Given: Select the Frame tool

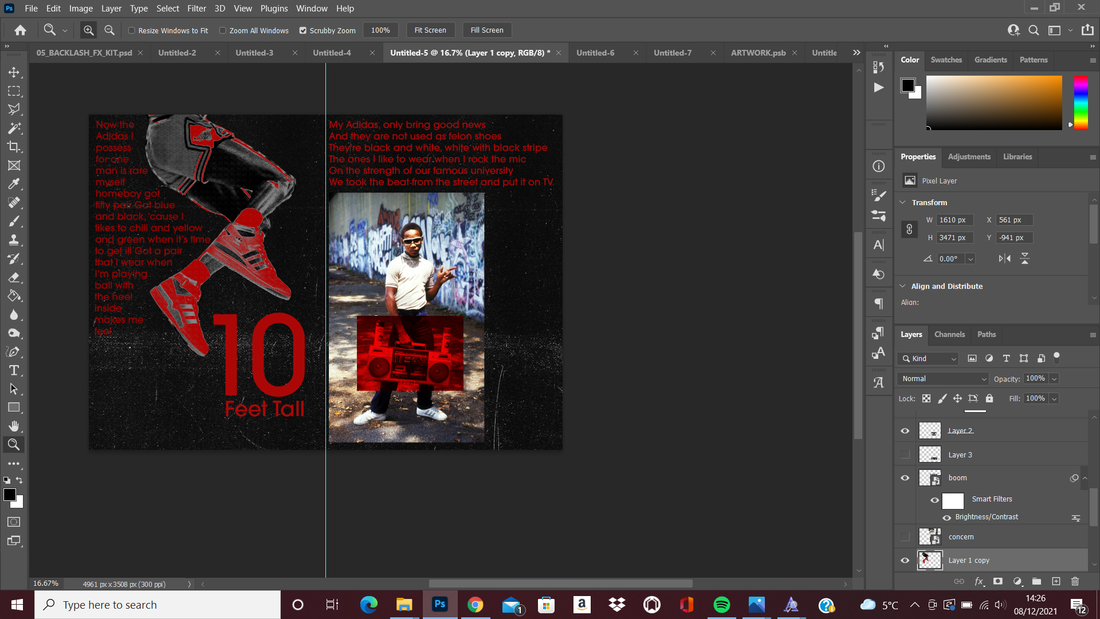Looking at the screenshot, I should pyautogui.click(x=13, y=166).
